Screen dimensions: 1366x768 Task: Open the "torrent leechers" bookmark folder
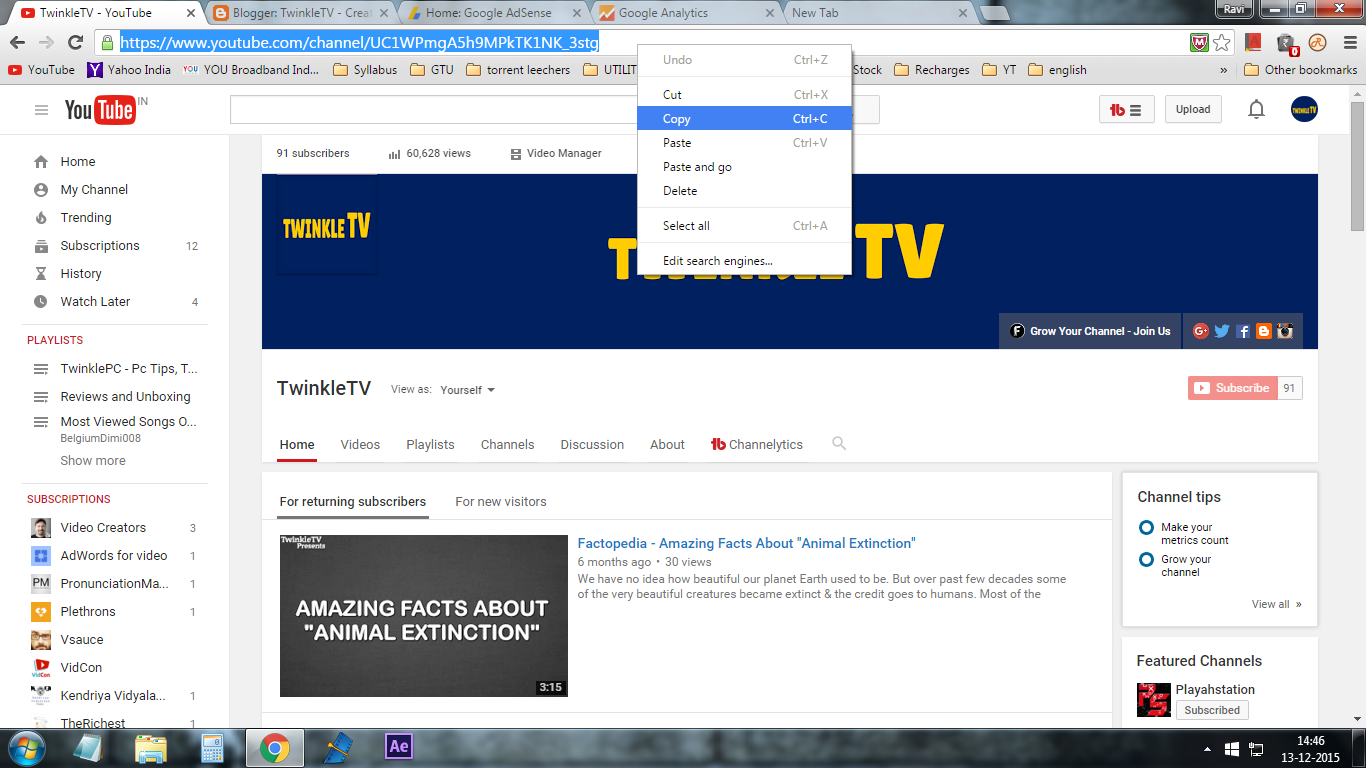point(518,70)
